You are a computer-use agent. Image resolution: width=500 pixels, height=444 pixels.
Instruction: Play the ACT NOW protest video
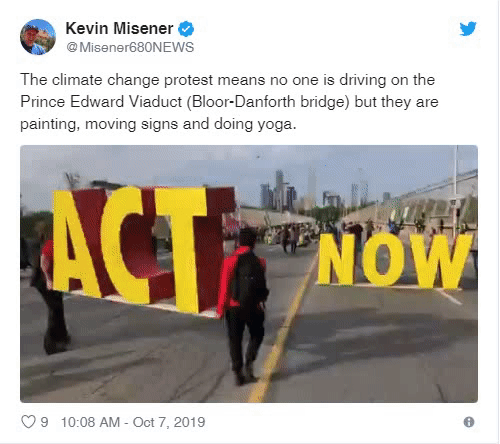tap(249, 274)
